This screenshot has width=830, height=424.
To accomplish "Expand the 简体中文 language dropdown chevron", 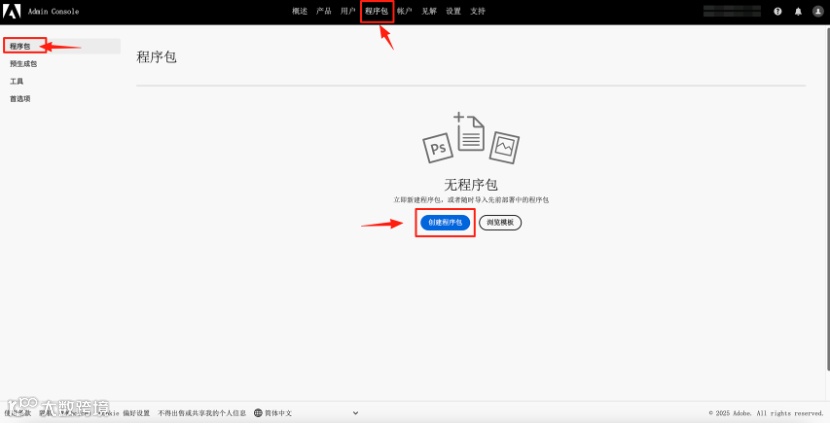I will [356, 413].
